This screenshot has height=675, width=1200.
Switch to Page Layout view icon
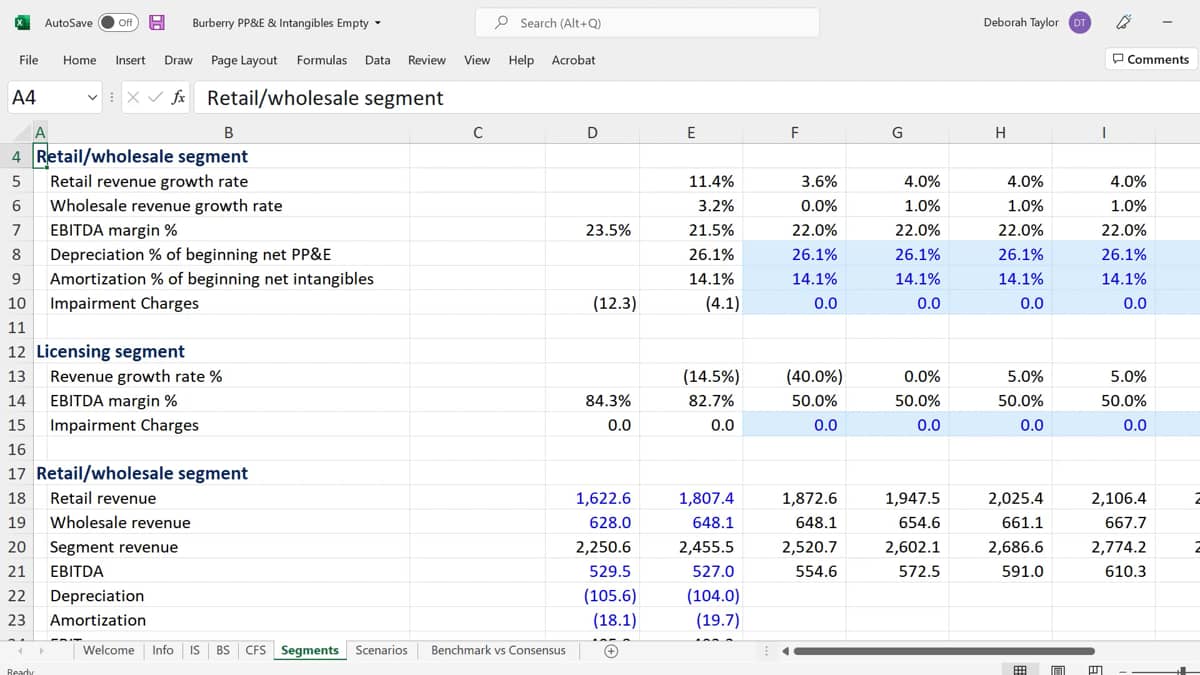click(x=1058, y=669)
